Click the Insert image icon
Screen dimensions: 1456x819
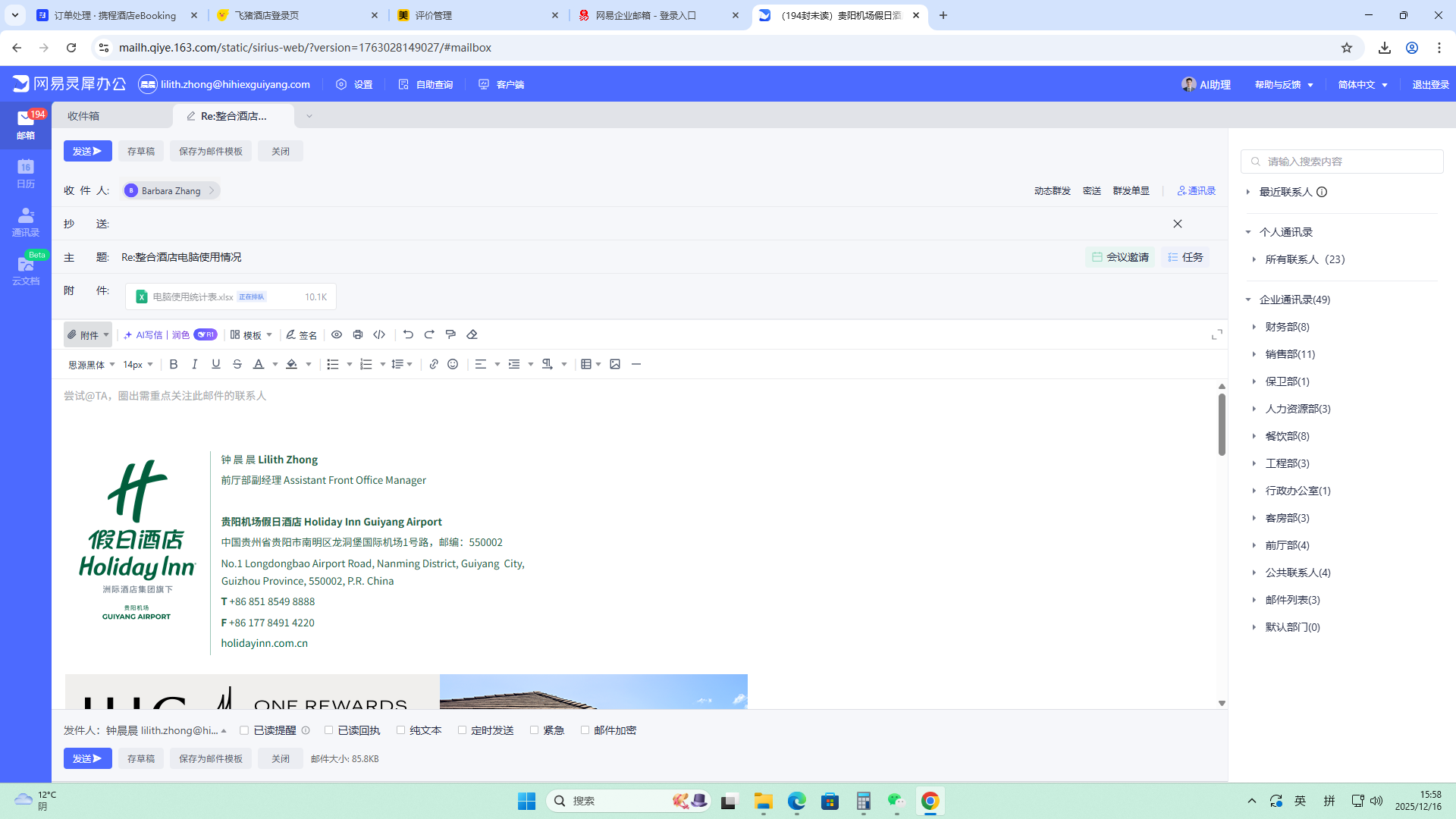(x=615, y=365)
